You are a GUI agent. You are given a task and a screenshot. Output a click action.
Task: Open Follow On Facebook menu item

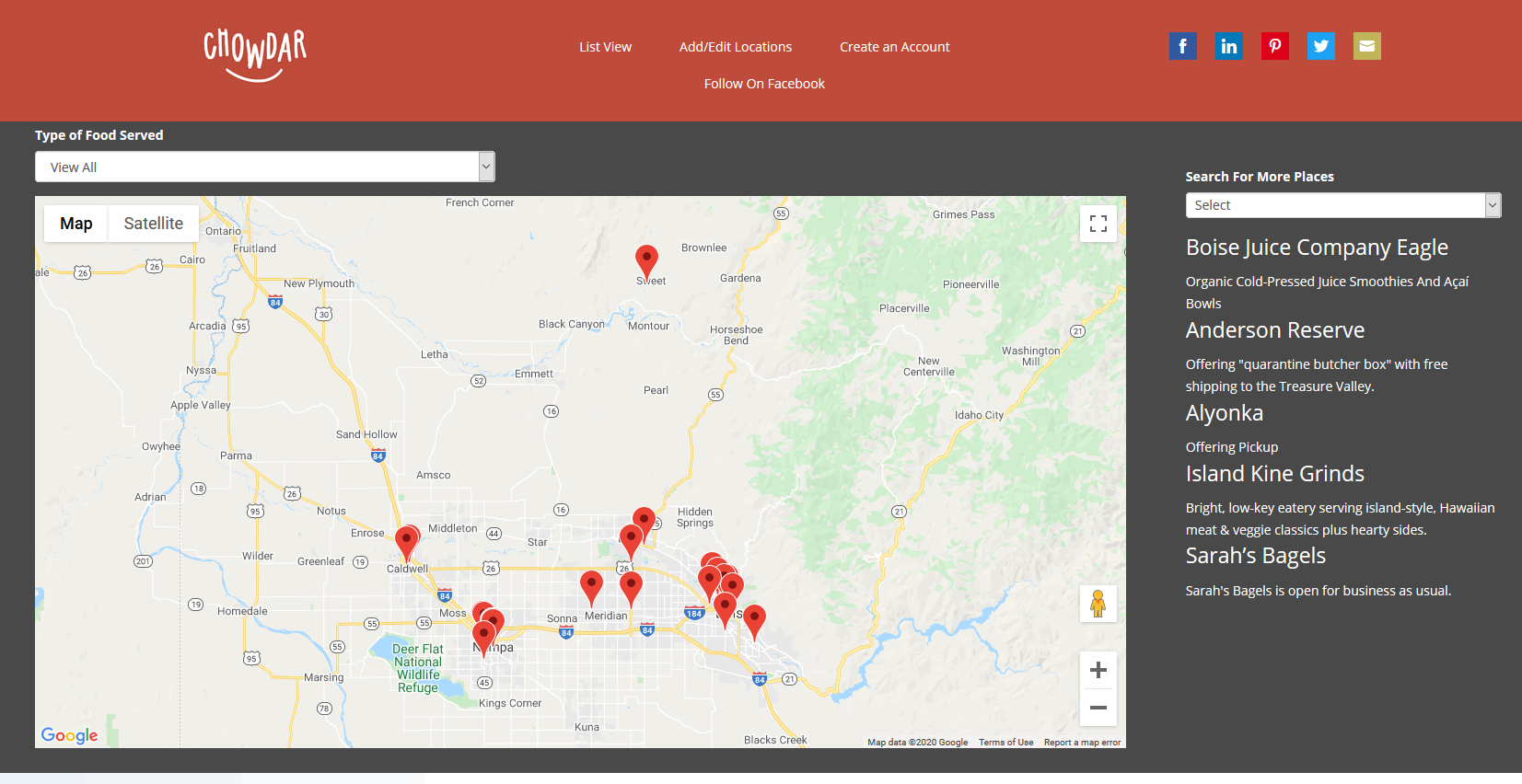point(764,84)
